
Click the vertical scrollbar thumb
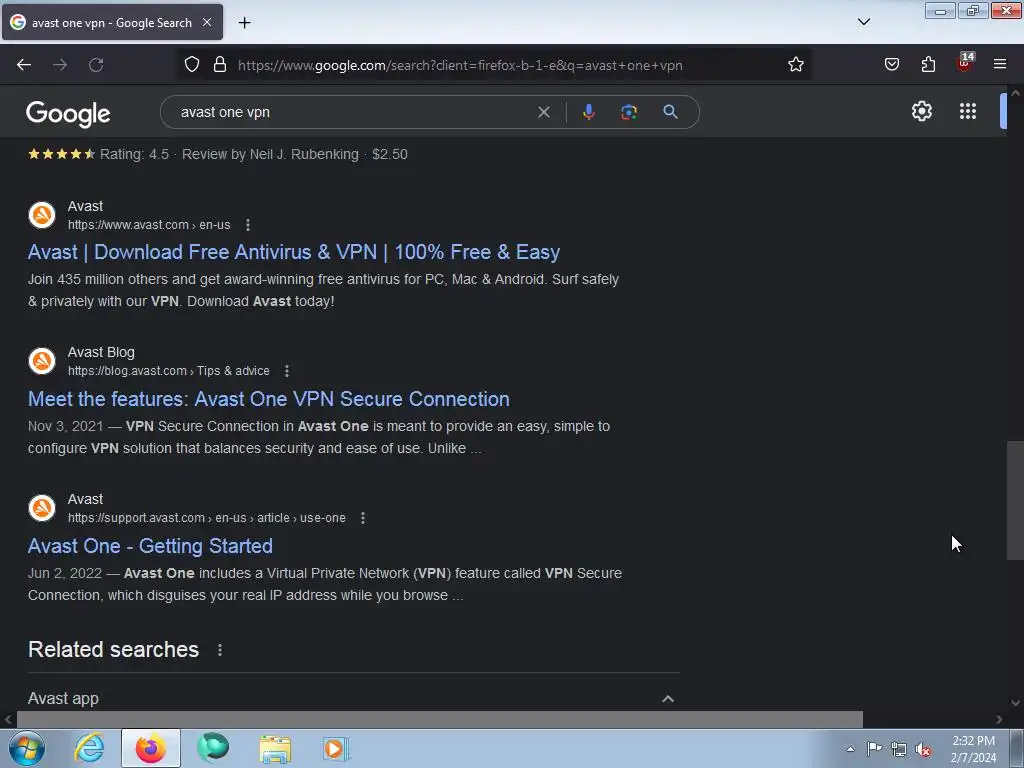pyautogui.click(x=1015, y=501)
